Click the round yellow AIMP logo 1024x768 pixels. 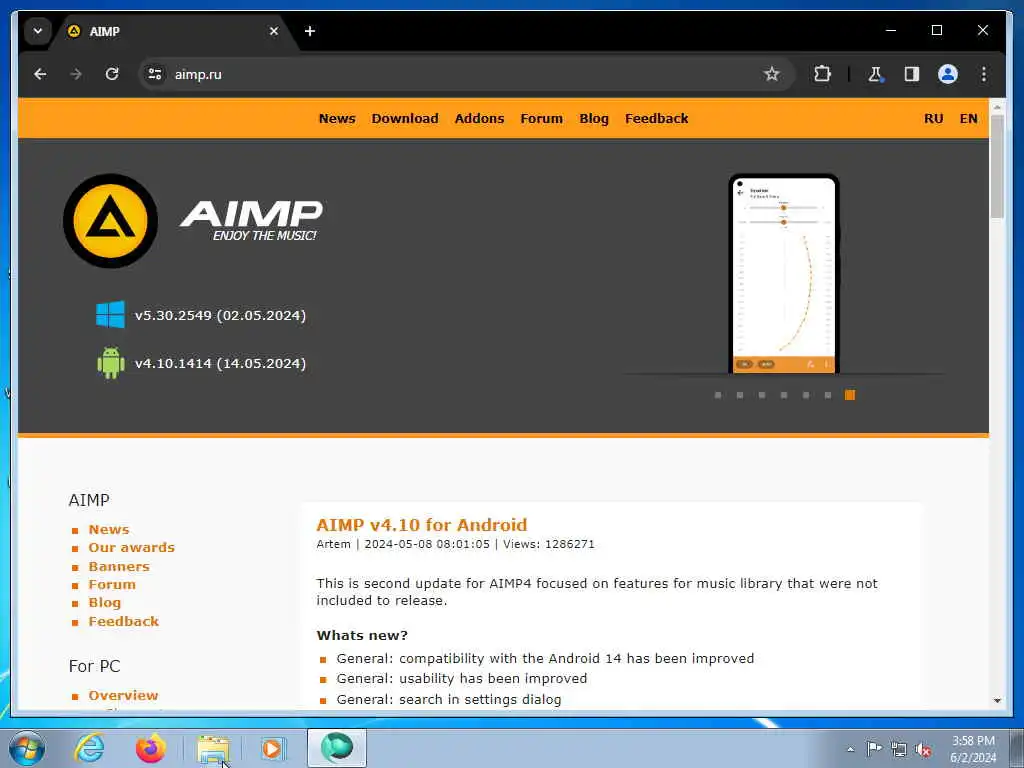click(110, 221)
